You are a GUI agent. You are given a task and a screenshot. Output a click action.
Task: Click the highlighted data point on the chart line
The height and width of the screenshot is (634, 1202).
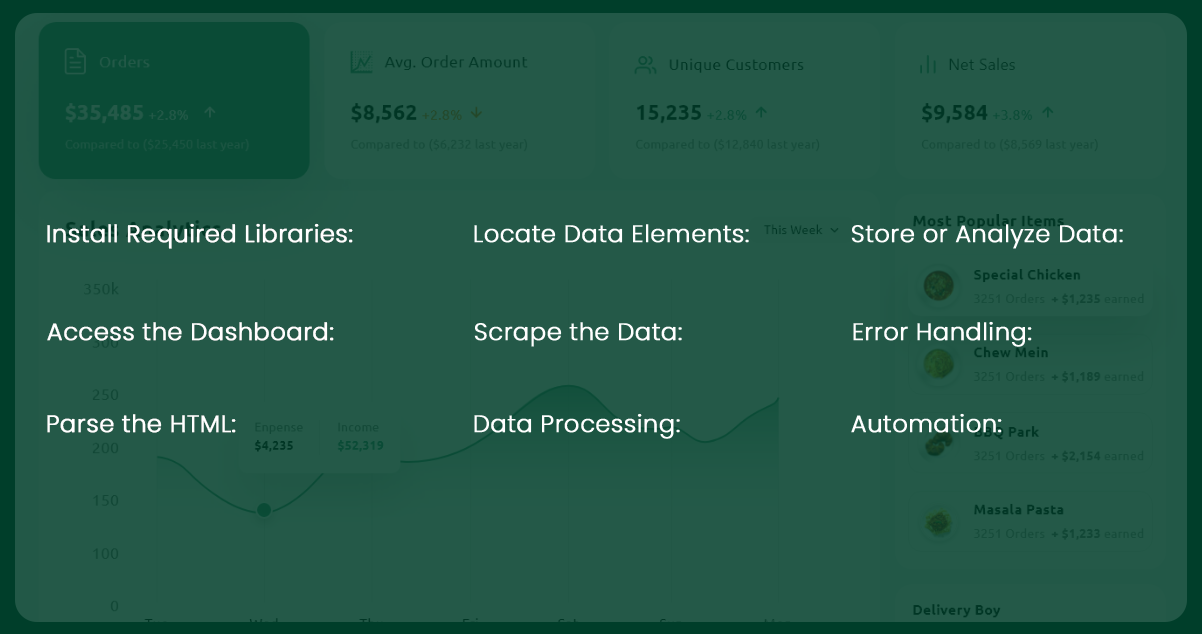click(264, 510)
